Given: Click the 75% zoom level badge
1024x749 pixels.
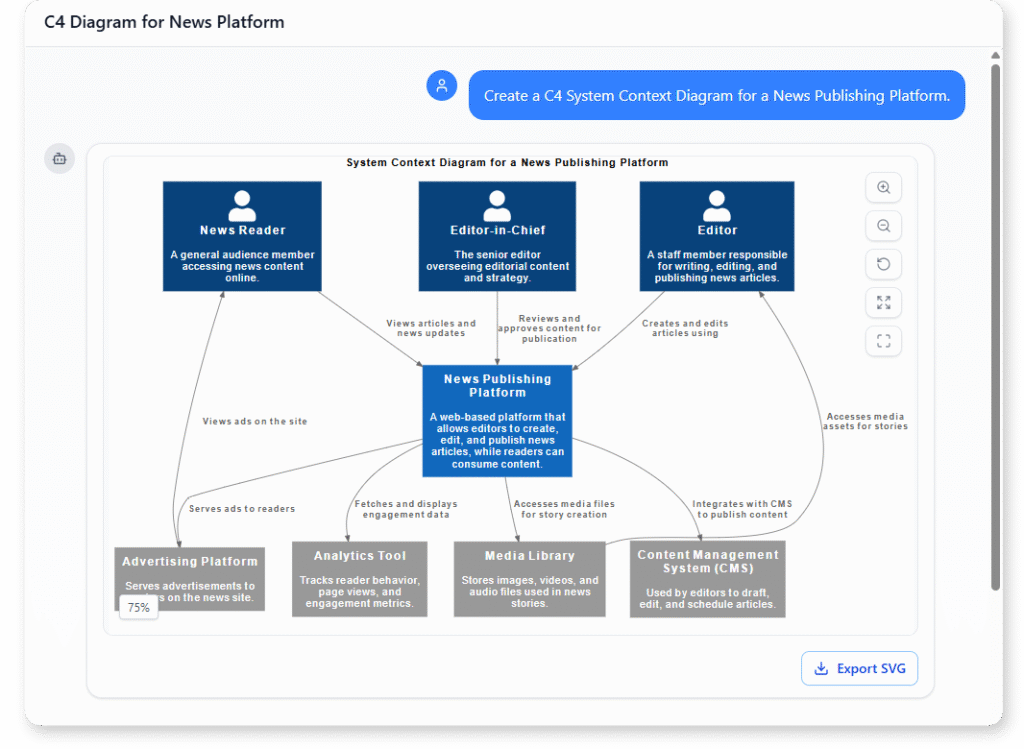Looking at the screenshot, I should (x=138, y=607).
